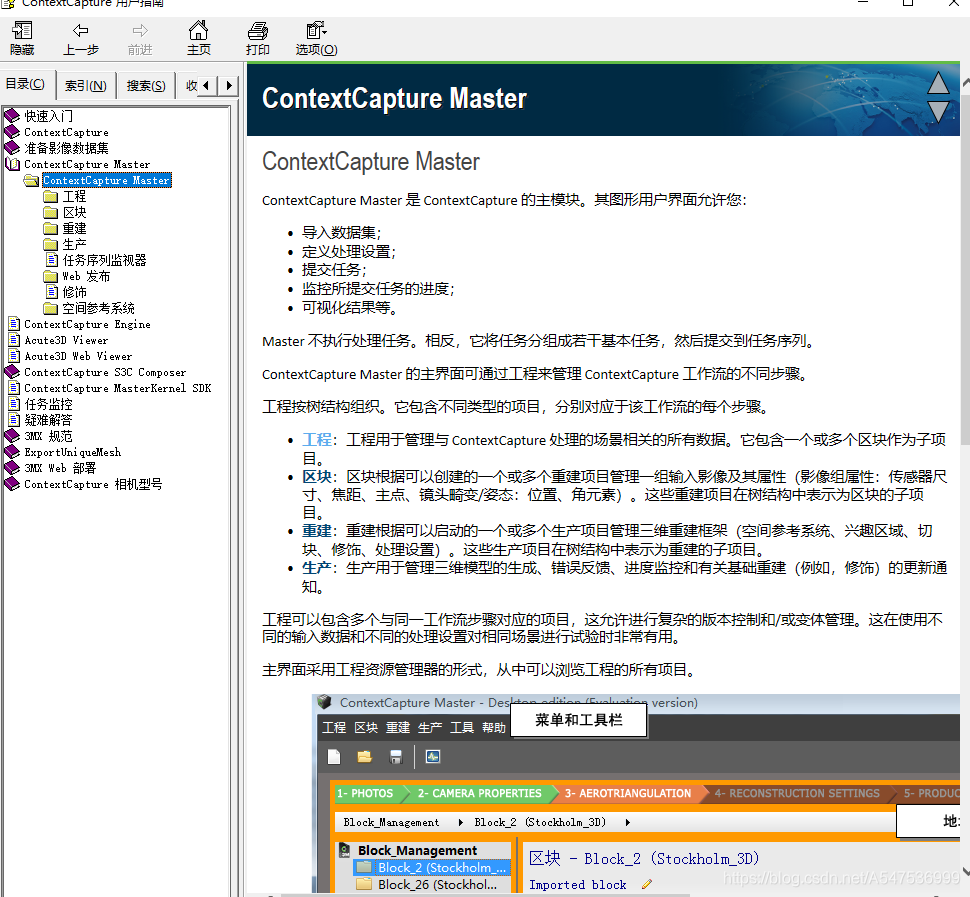Open the 疑难解答 topic

click(40, 420)
